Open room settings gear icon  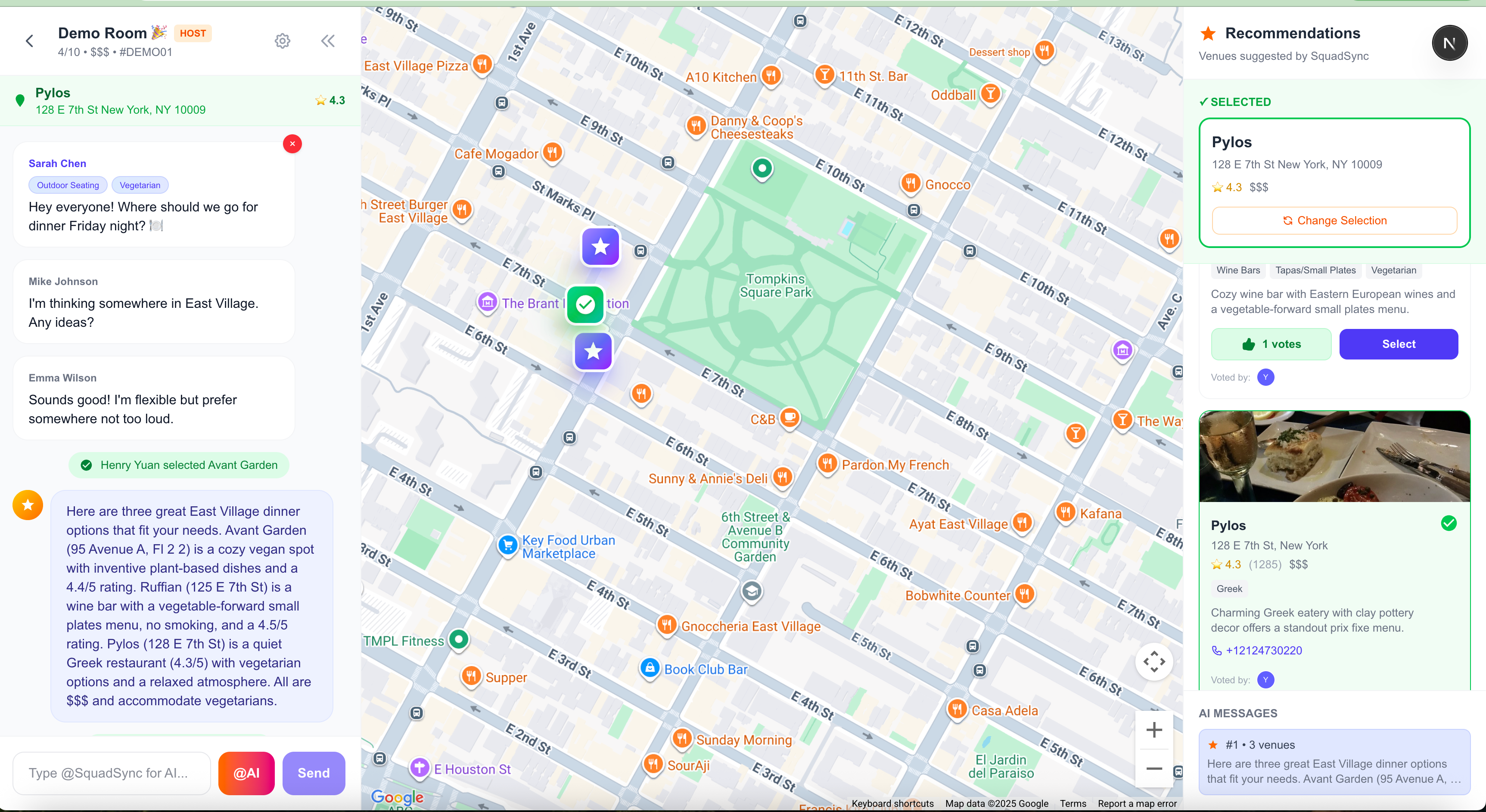click(282, 41)
